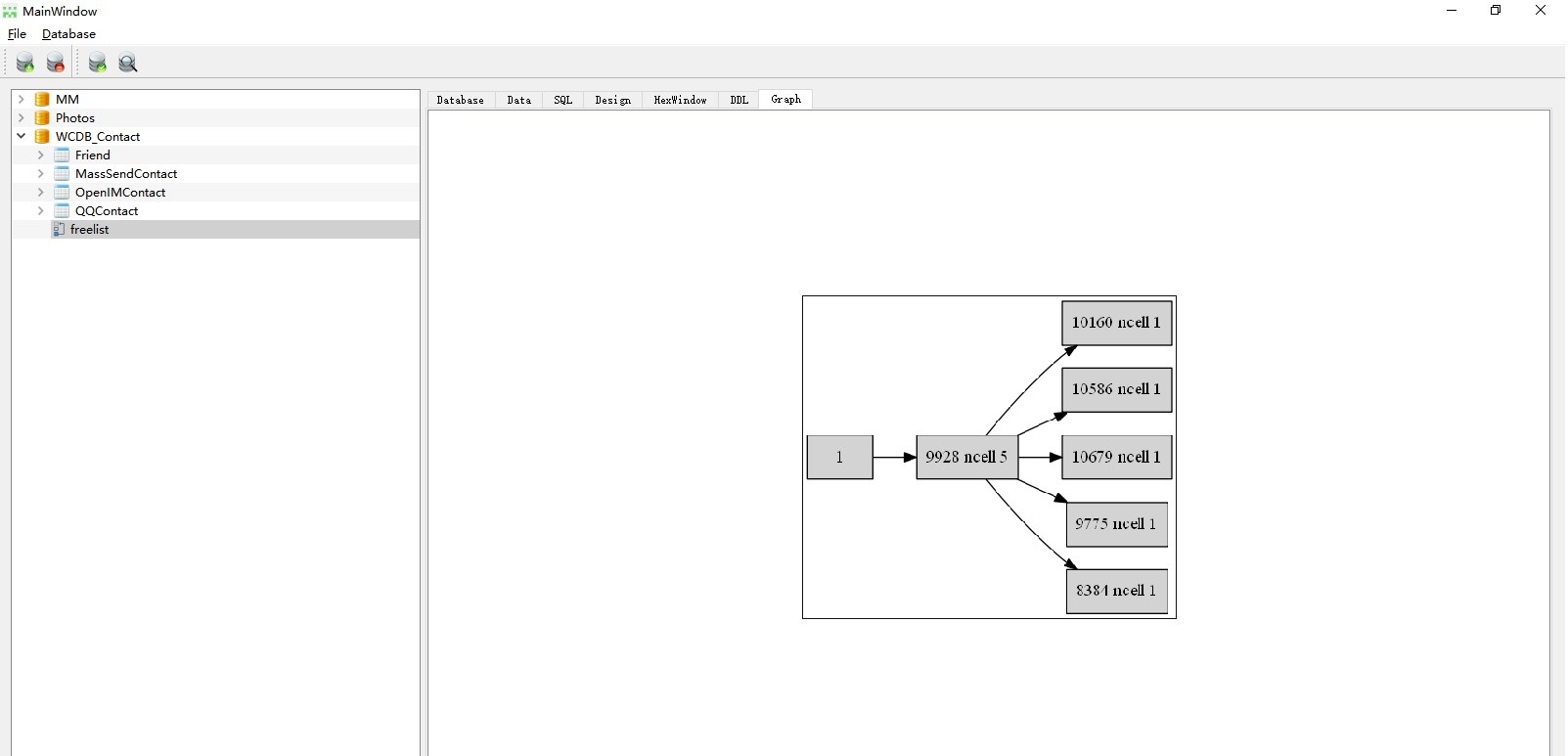
Task: Click the freelist item icon
Action: click(59, 229)
